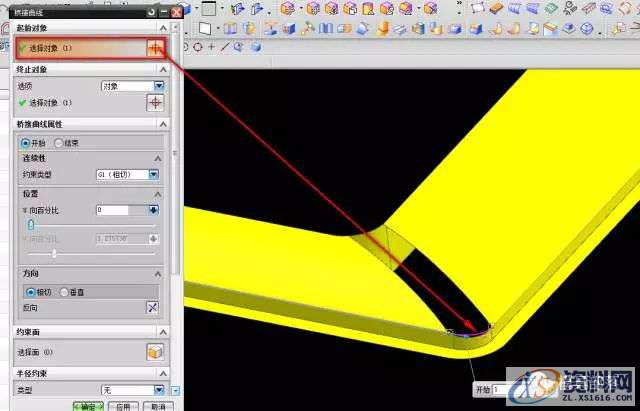Click the U向百分比 slider handle
This screenshot has width=640, height=411.
click(x=29, y=224)
